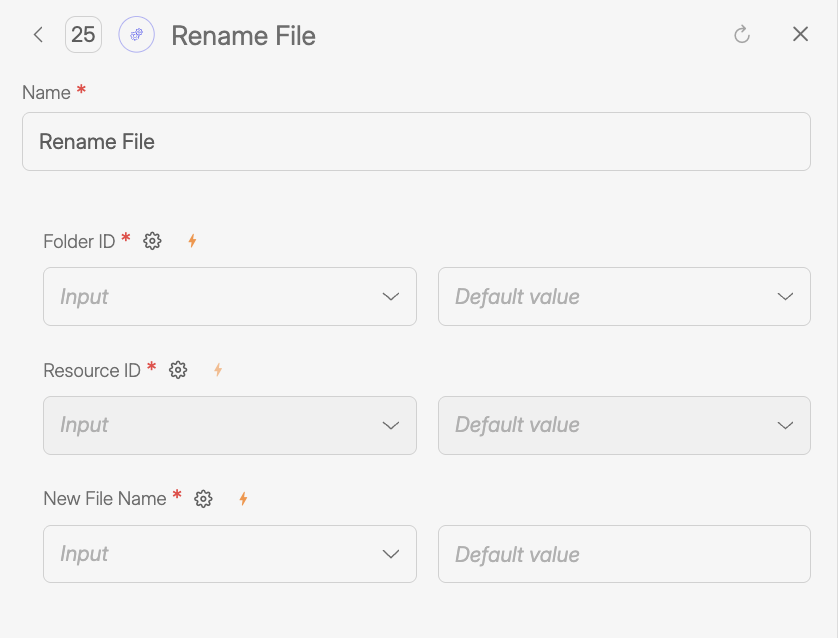The height and width of the screenshot is (638, 838).
Task: Expand the New File Name Input dropdown
Action: coord(229,554)
